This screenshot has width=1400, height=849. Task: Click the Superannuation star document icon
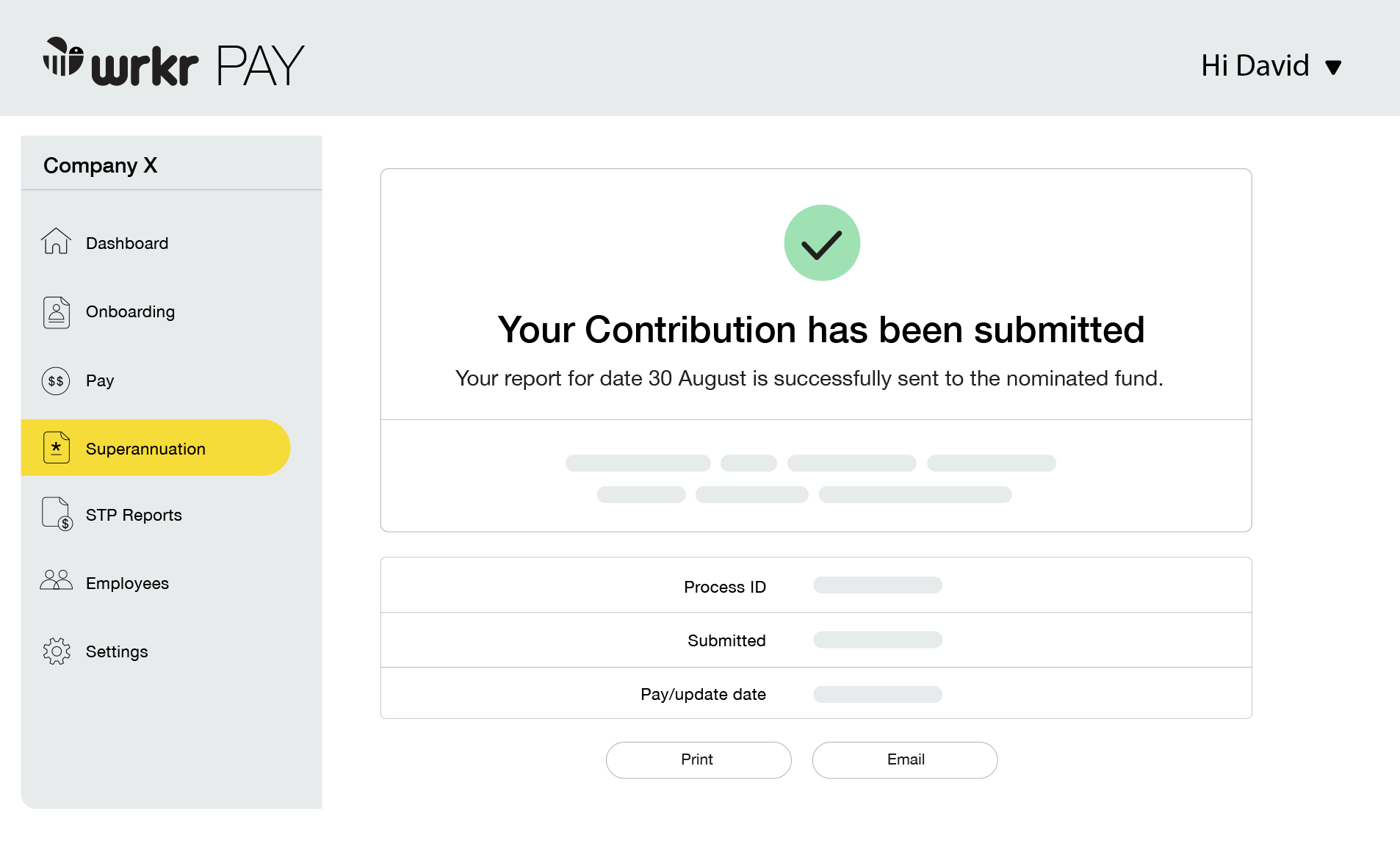[x=56, y=447]
